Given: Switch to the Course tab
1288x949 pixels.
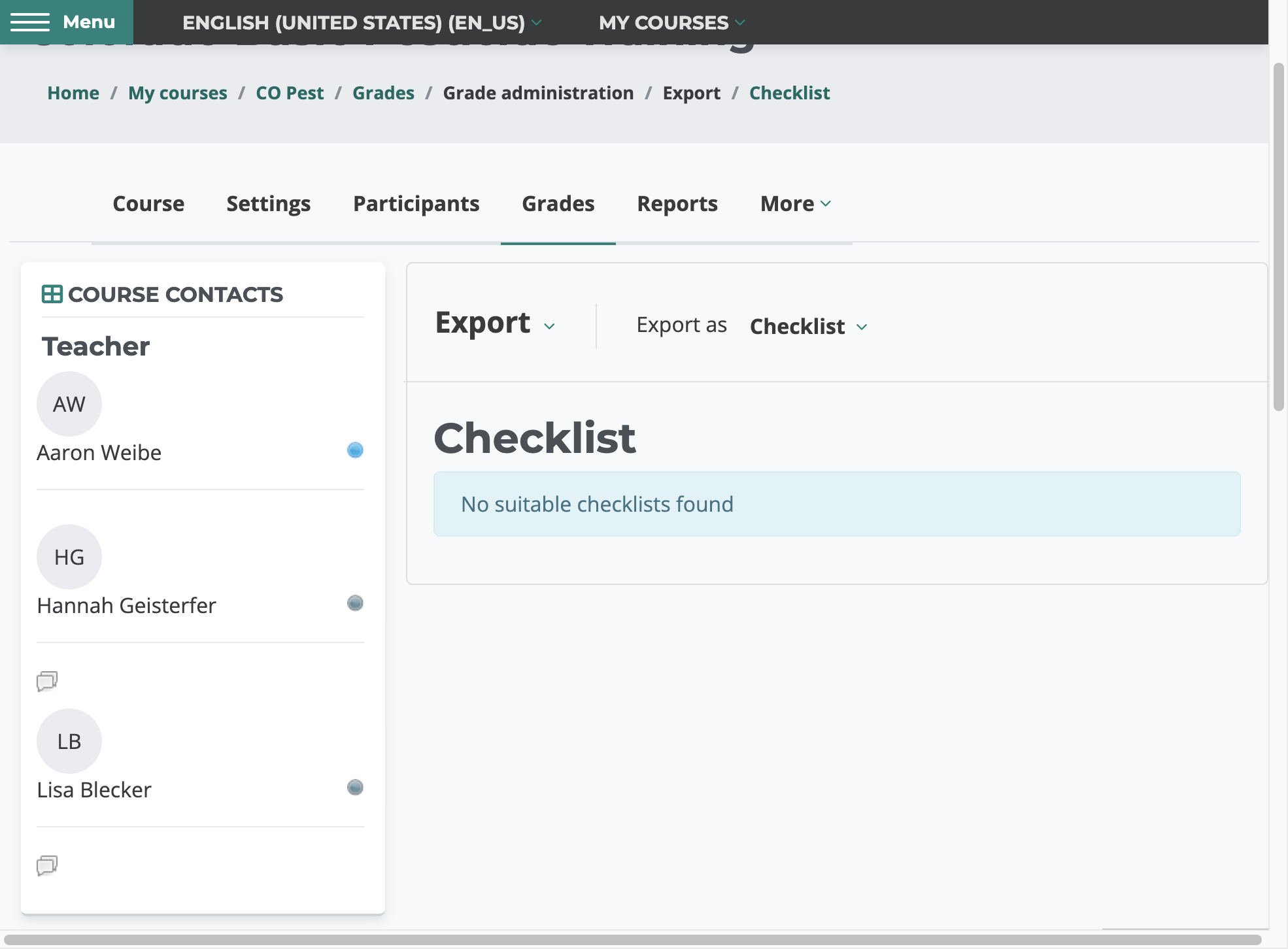Looking at the screenshot, I should click(148, 204).
